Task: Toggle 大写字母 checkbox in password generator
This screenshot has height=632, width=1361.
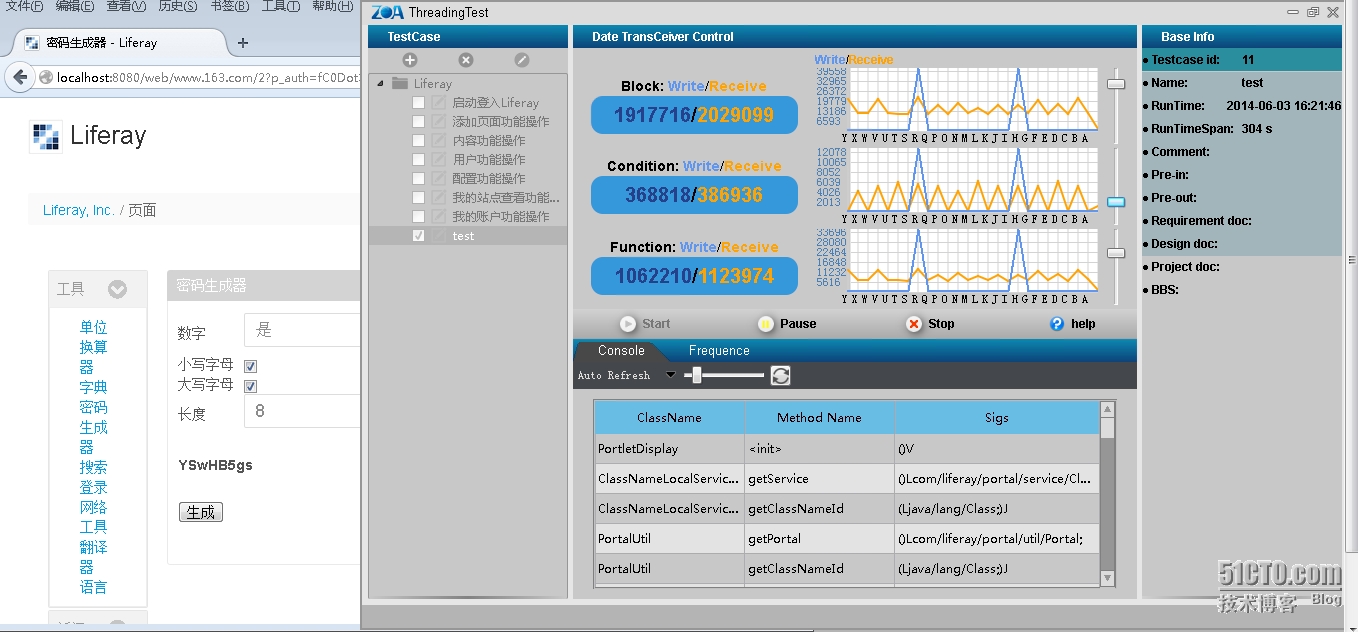Action: [x=251, y=386]
